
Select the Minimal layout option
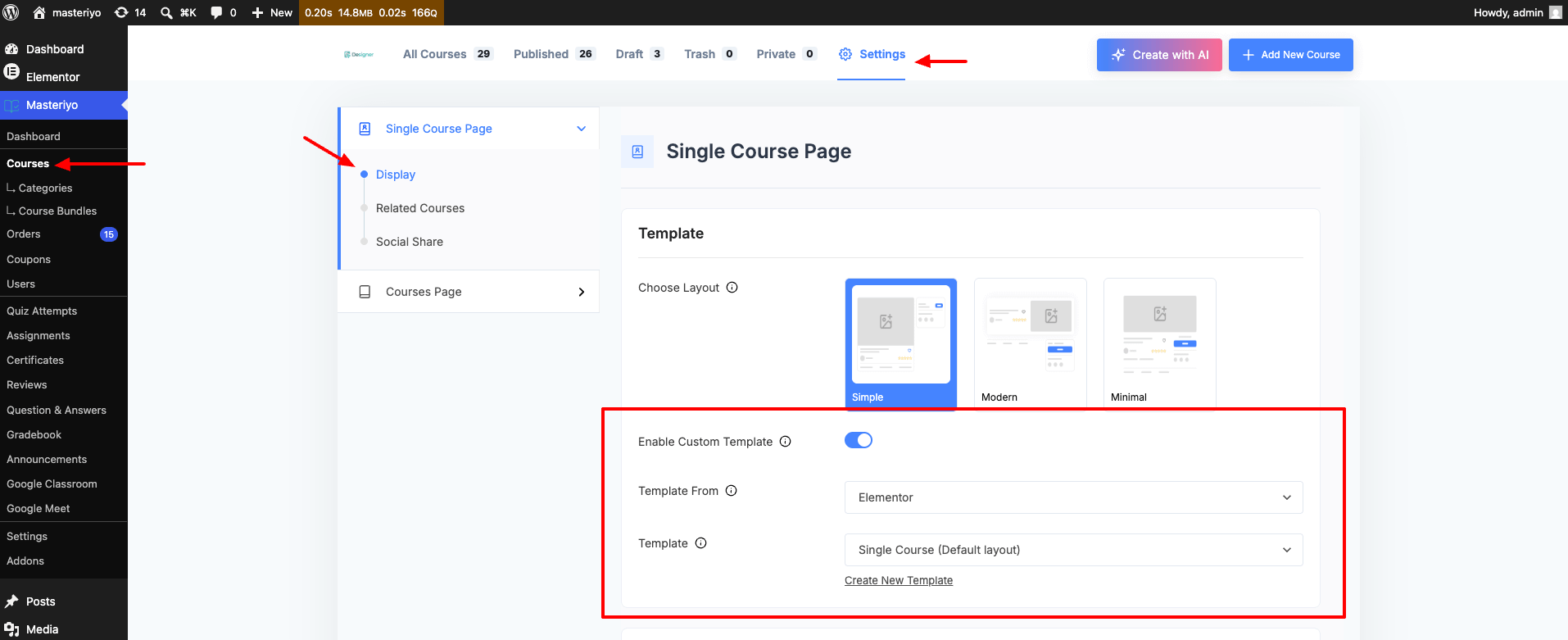tap(1160, 342)
